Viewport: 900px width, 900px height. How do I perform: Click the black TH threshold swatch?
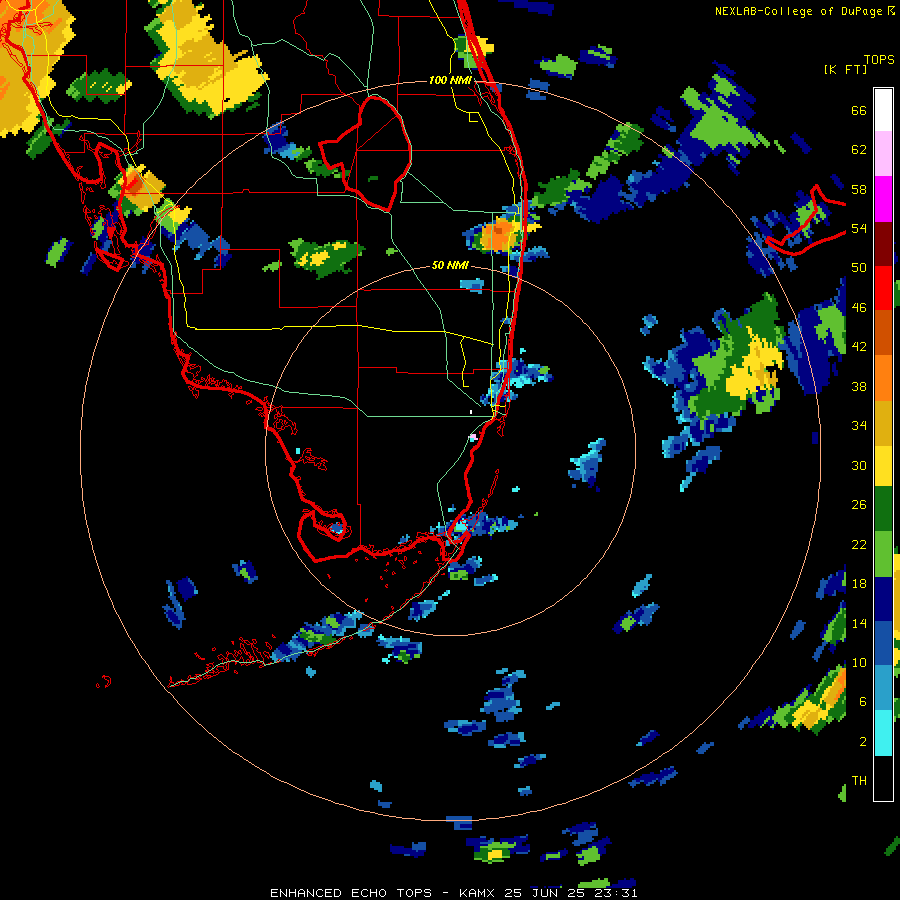pyautogui.click(x=883, y=778)
